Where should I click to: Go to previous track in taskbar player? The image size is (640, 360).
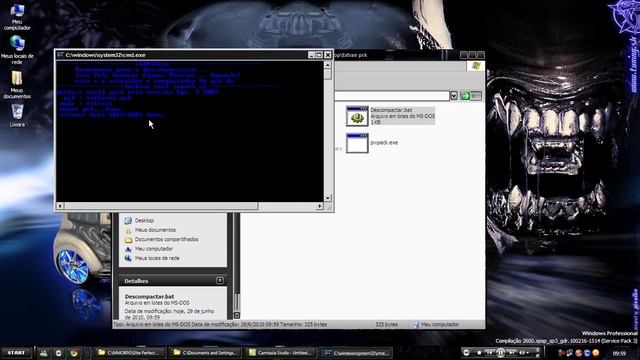point(489,353)
